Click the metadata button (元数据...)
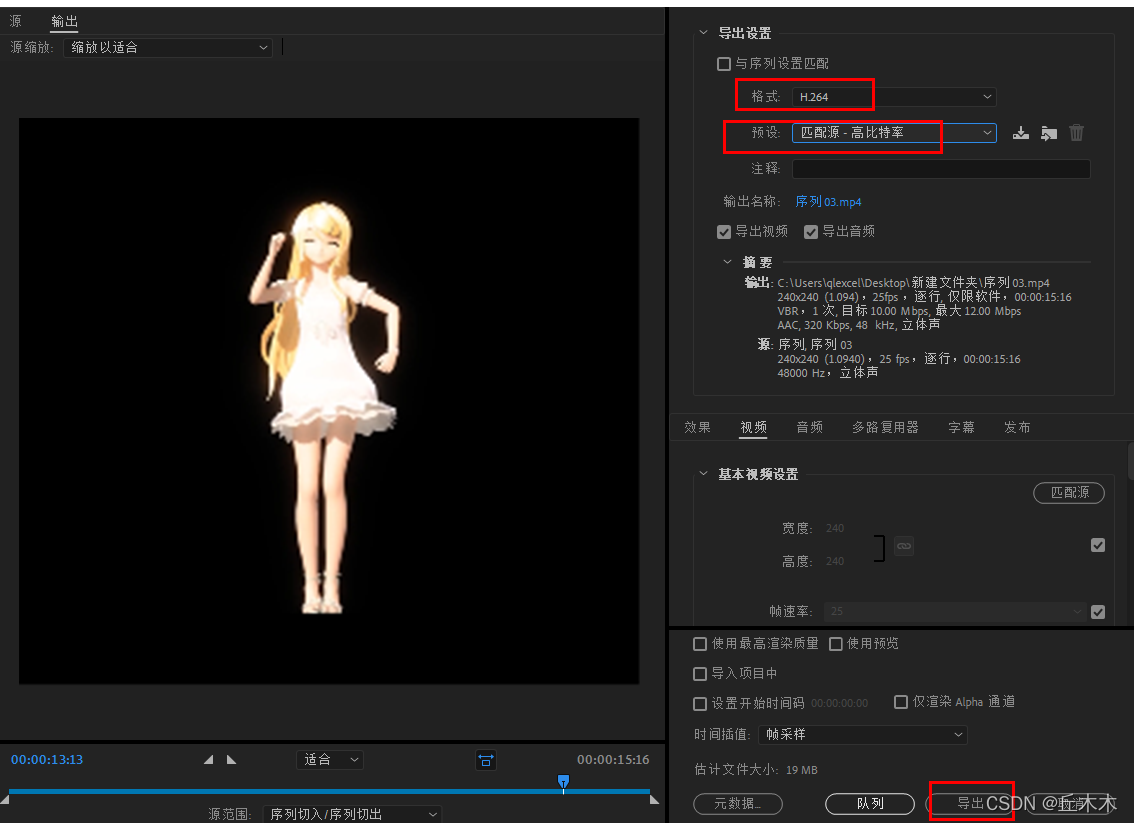The image size is (1134, 823). (x=738, y=803)
